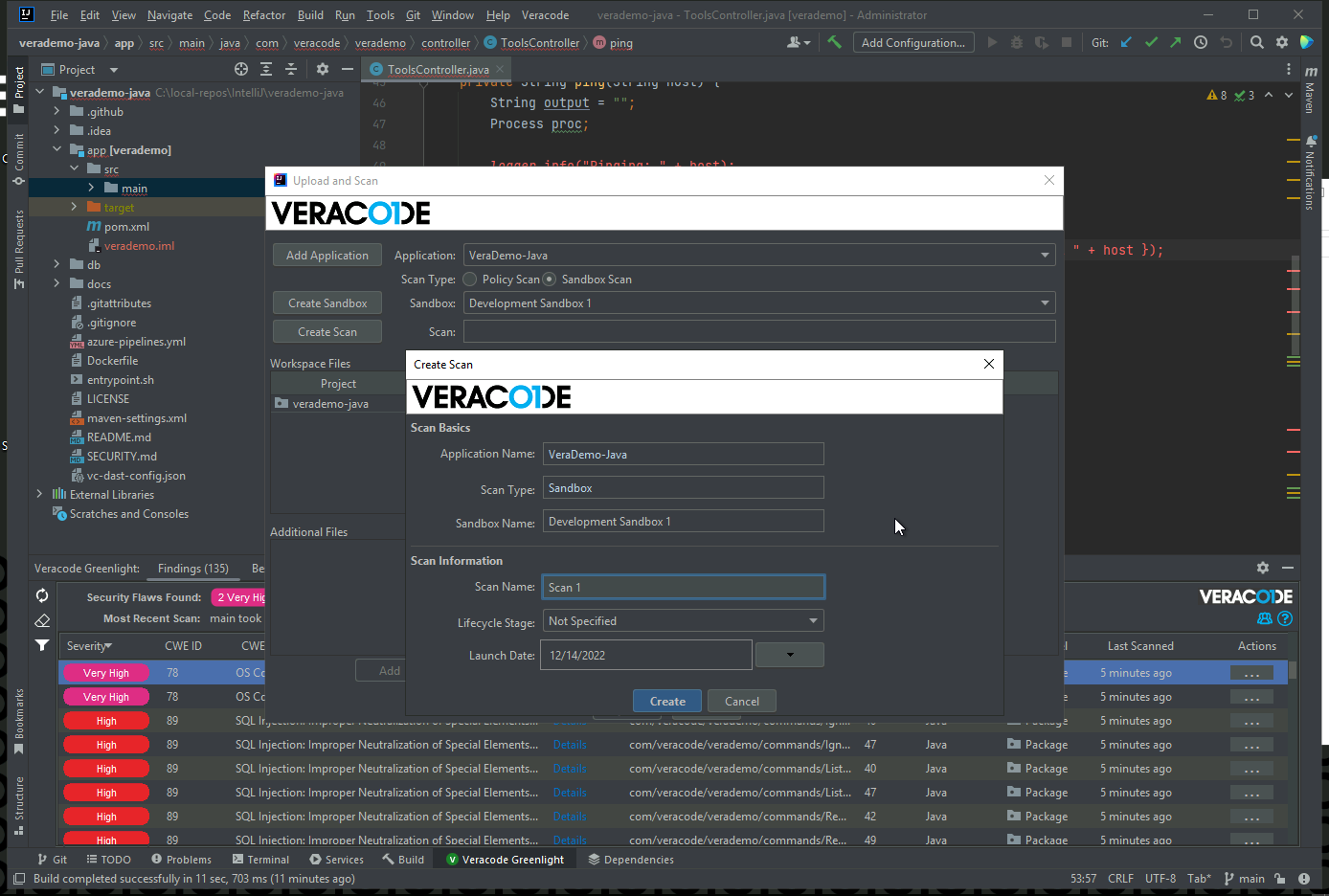Viewport: 1329px width, 896px height.
Task: Open actions menu for first Very High finding
Action: (1251, 673)
